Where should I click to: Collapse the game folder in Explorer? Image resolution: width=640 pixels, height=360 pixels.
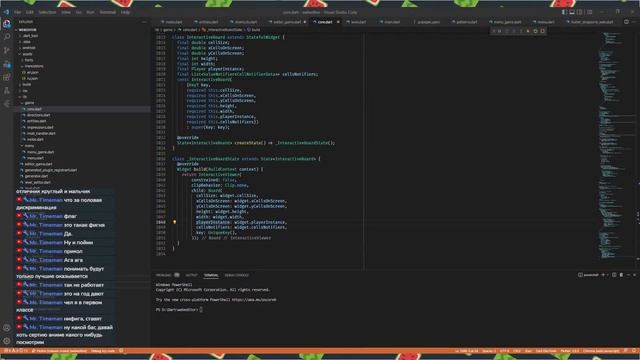(x=29, y=103)
